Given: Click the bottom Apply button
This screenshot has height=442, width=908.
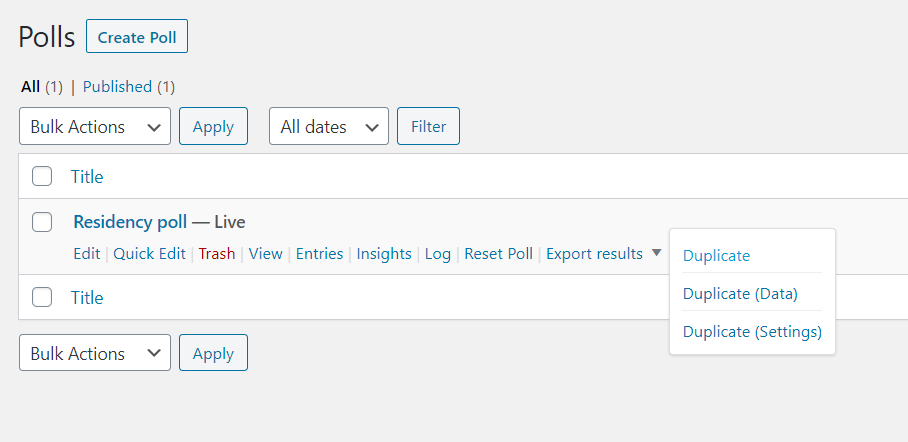Looking at the screenshot, I should pyautogui.click(x=213, y=353).
